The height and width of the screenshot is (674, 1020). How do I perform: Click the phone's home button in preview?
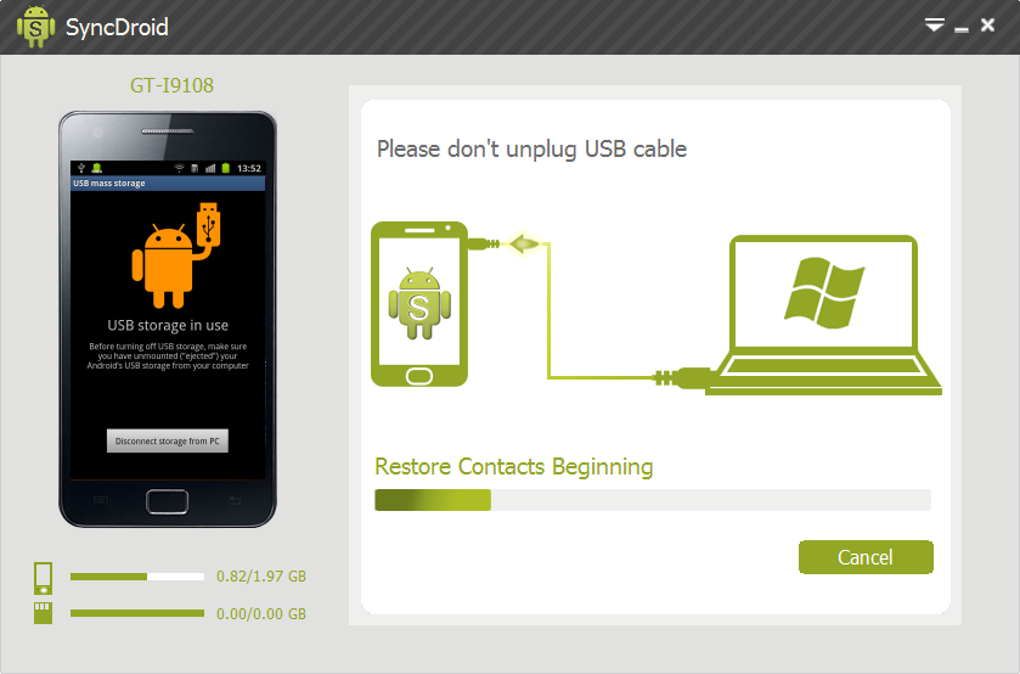point(167,502)
